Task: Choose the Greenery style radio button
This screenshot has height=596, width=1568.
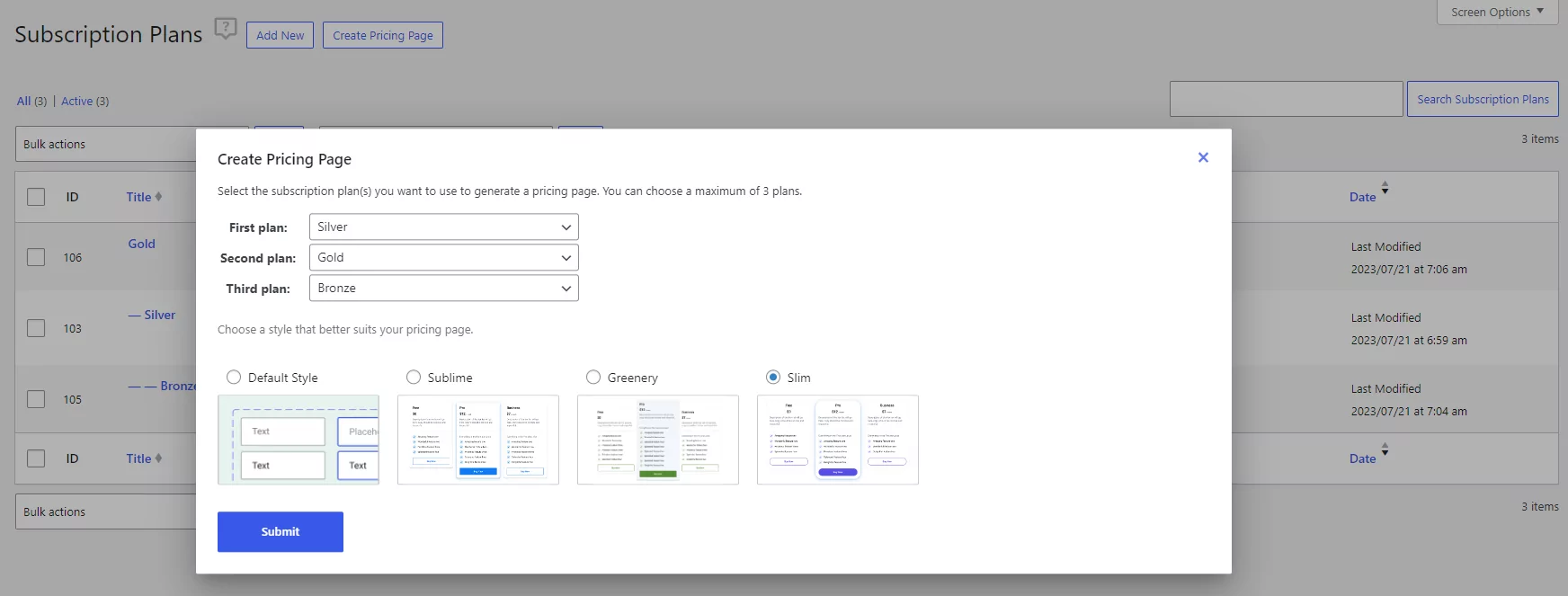Action: (x=593, y=378)
